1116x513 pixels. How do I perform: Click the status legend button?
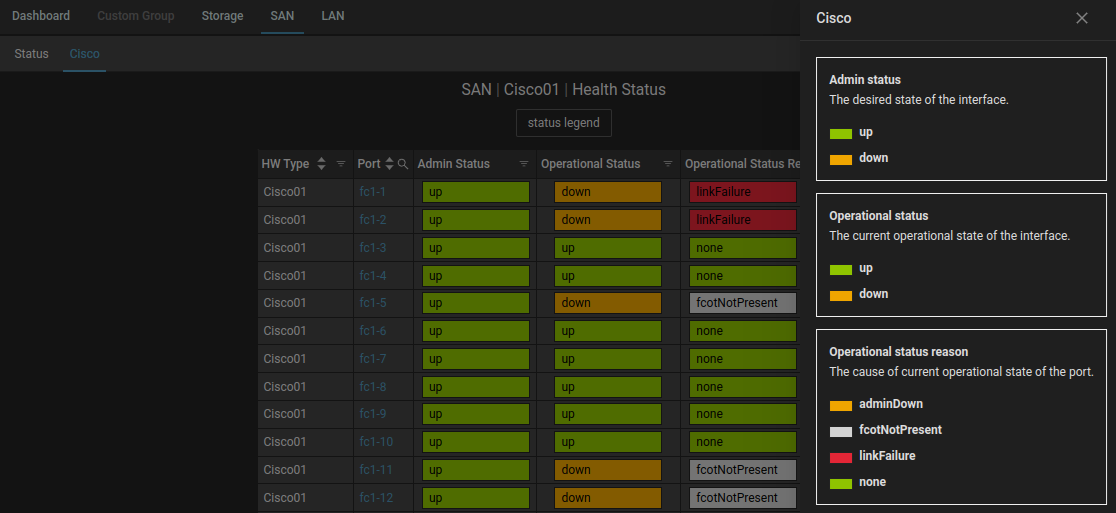(x=564, y=123)
